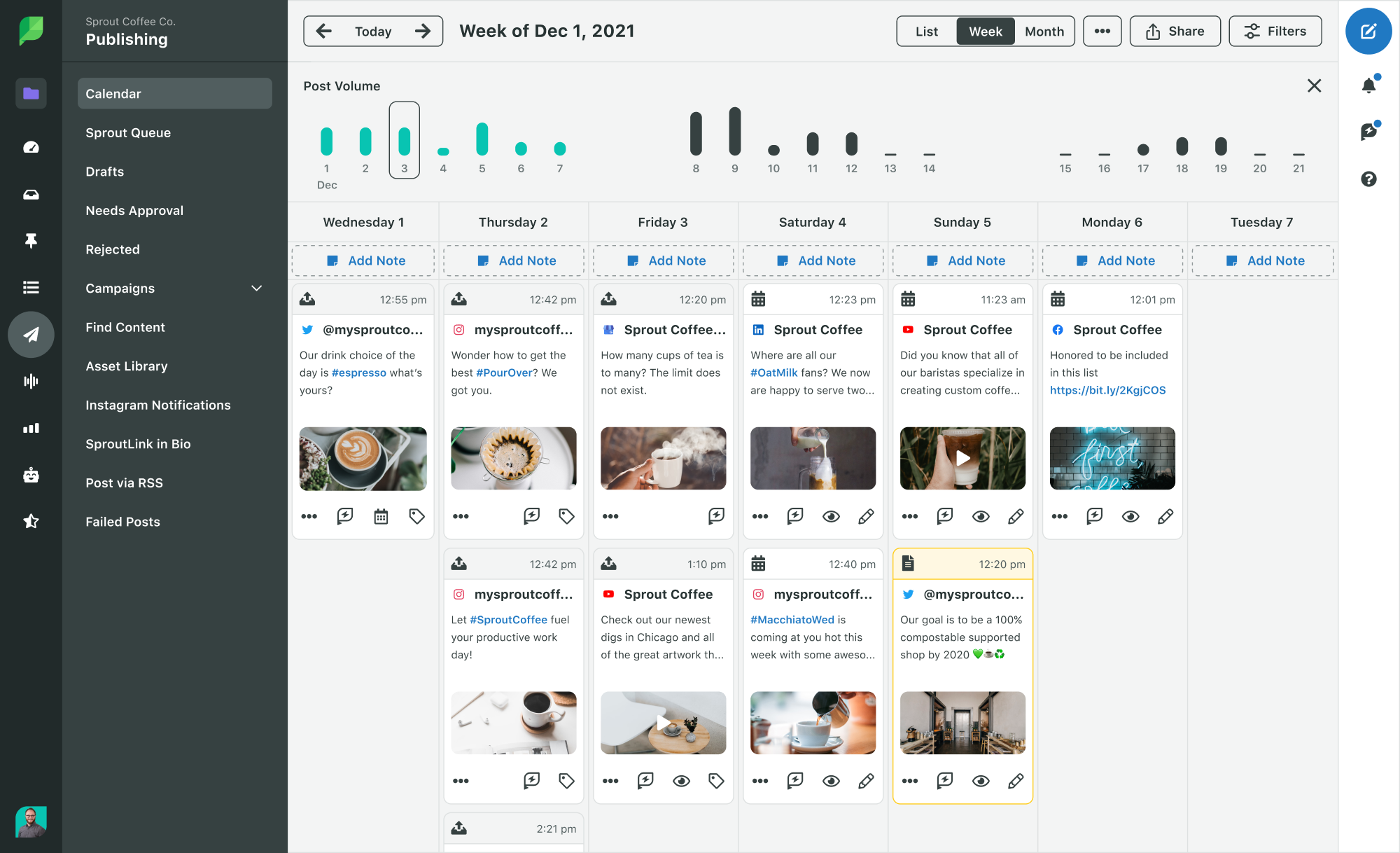Image resolution: width=1400 pixels, height=853 pixels.
Task: Expand Campaigns section in sidebar
Action: 259,288
